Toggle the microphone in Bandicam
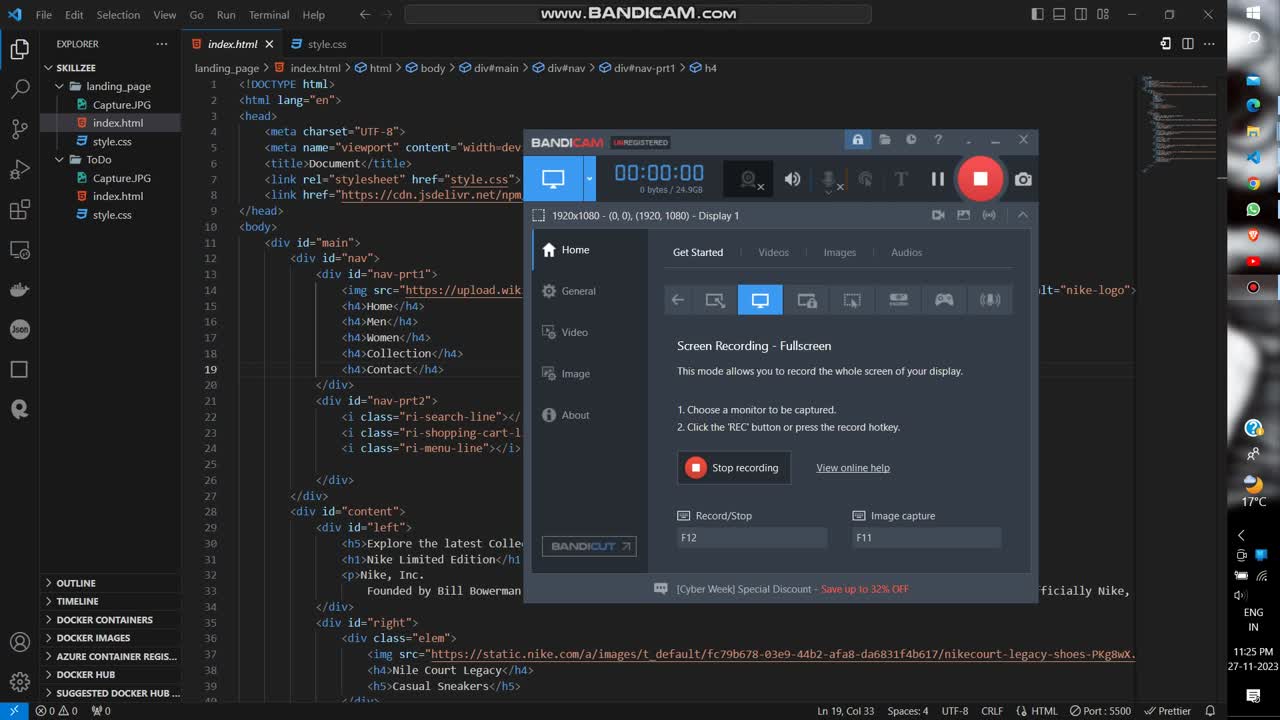Image resolution: width=1280 pixels, height=720 pixels. 829,179
